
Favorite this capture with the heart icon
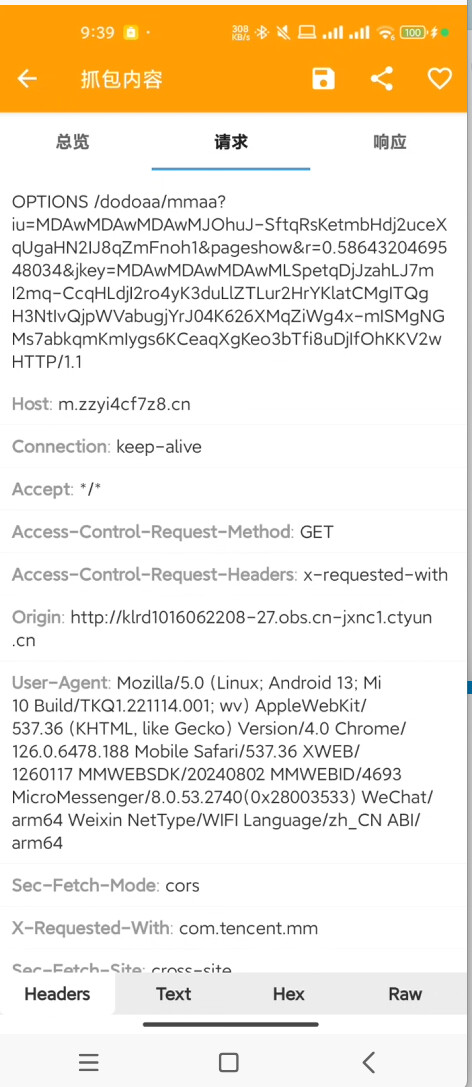[x=439, y=79]
